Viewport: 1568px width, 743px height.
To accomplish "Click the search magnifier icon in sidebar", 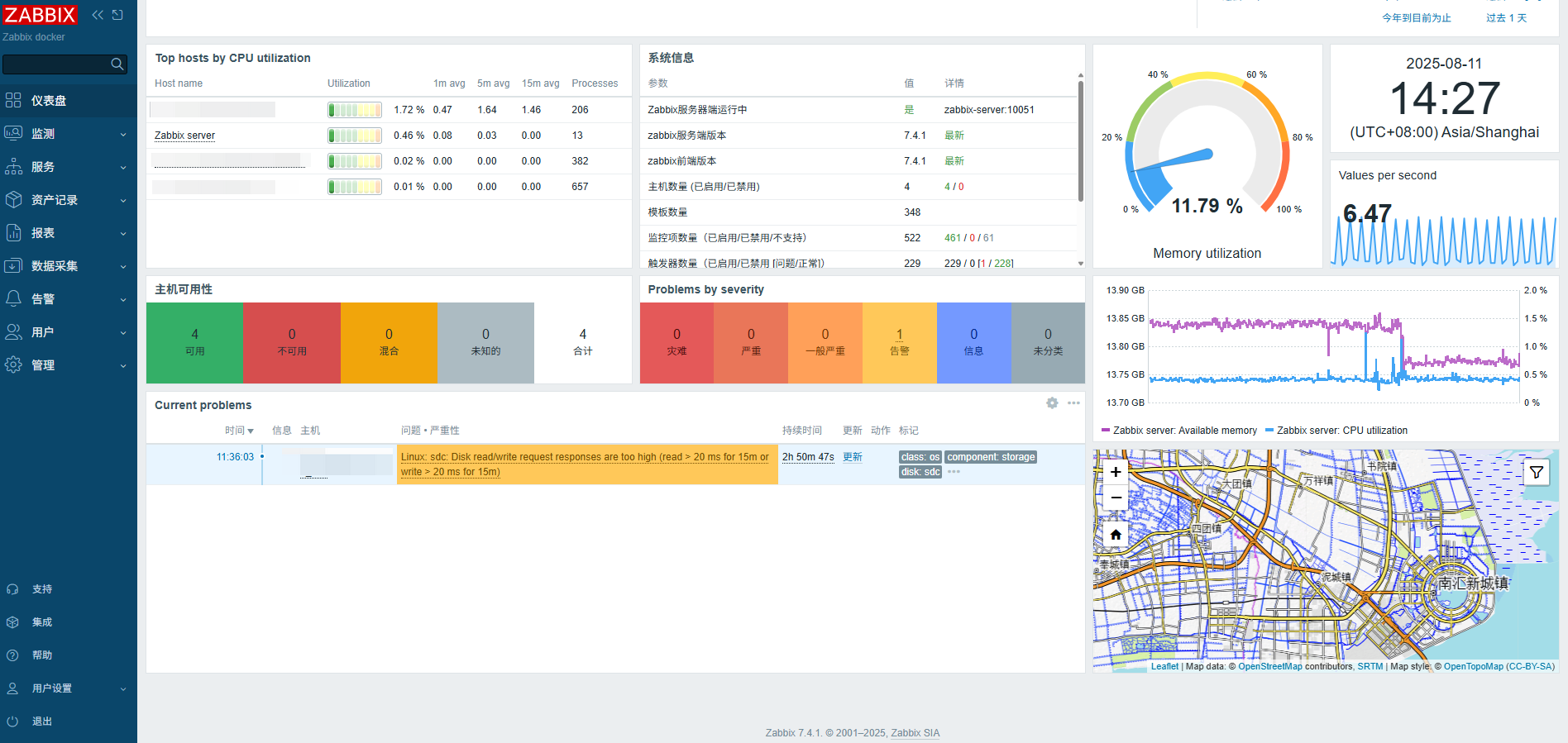I will (117, 64).
